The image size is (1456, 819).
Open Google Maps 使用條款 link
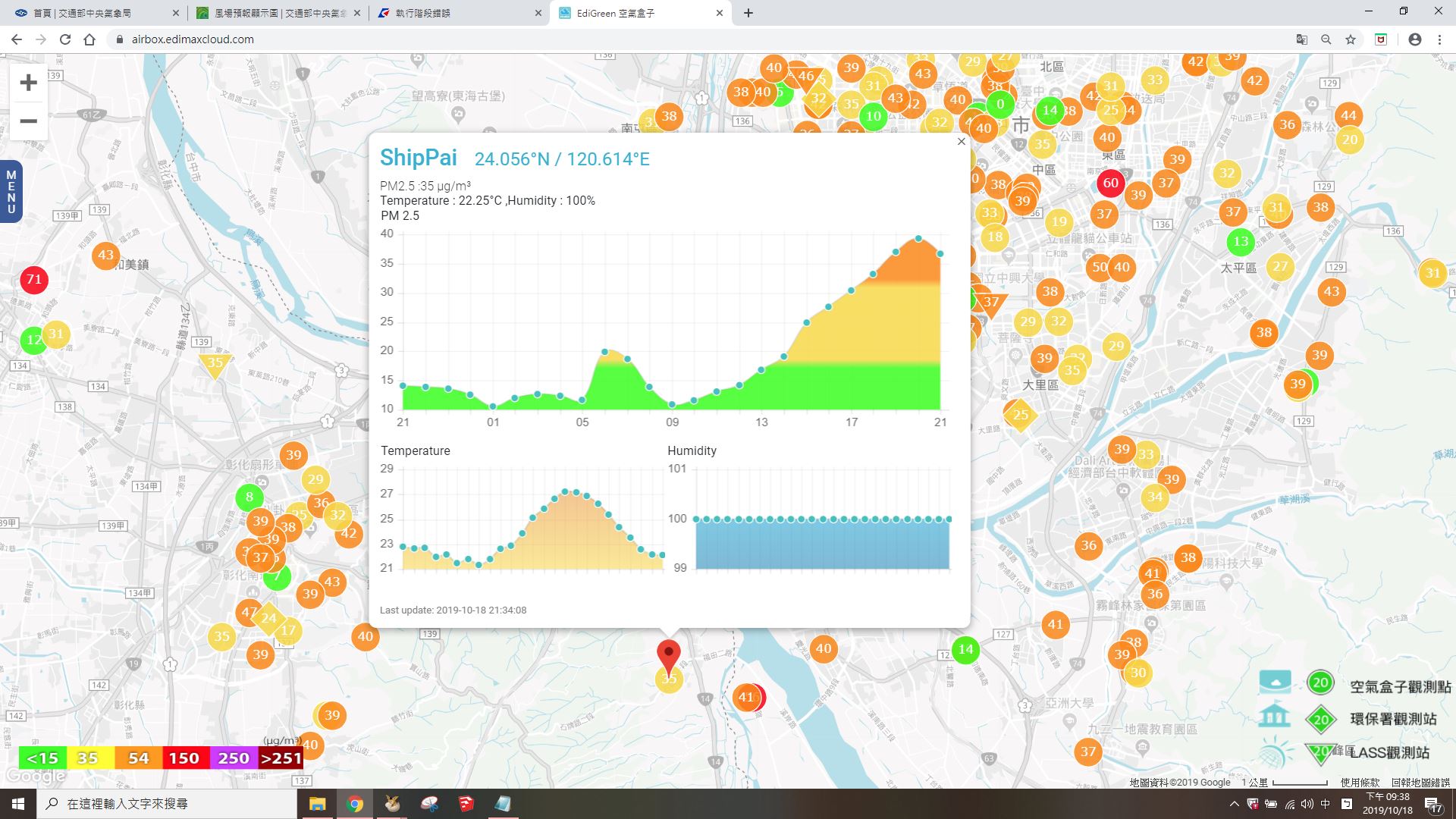click(x=1360, y=783)
